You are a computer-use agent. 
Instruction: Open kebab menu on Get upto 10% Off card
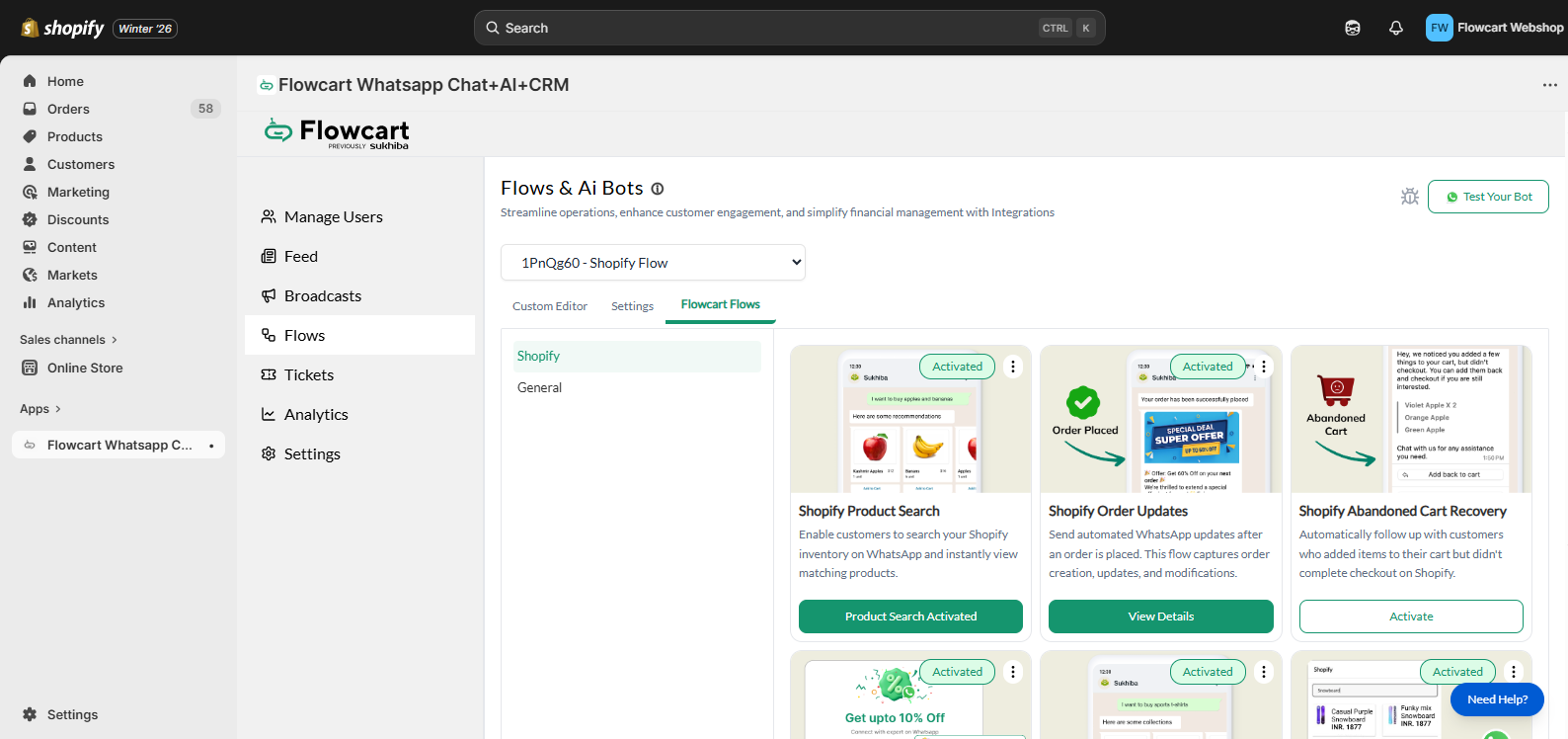tap(1013, 672)
